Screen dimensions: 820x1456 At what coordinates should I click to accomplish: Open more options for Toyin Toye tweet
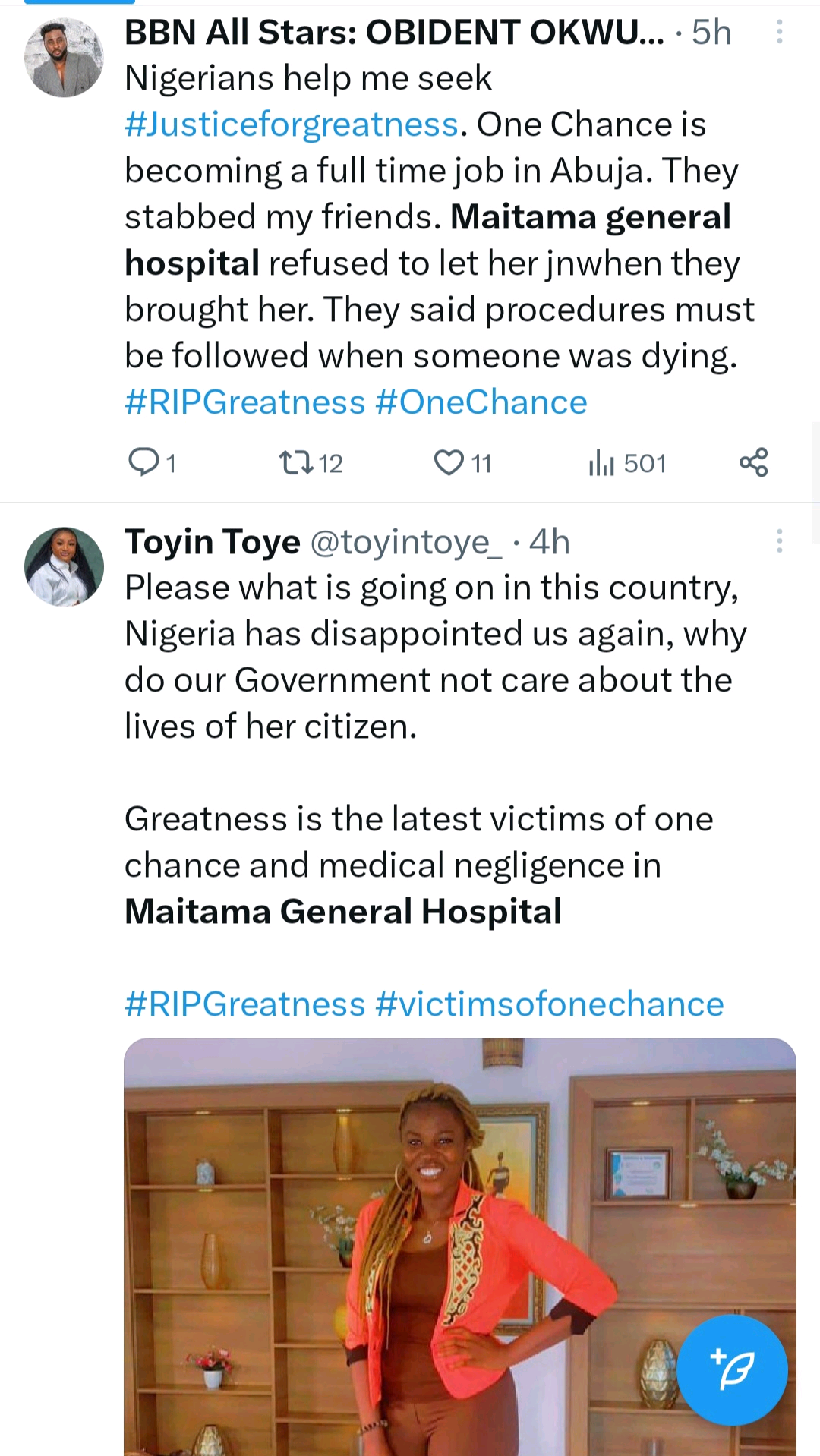(x=779, y=541)
